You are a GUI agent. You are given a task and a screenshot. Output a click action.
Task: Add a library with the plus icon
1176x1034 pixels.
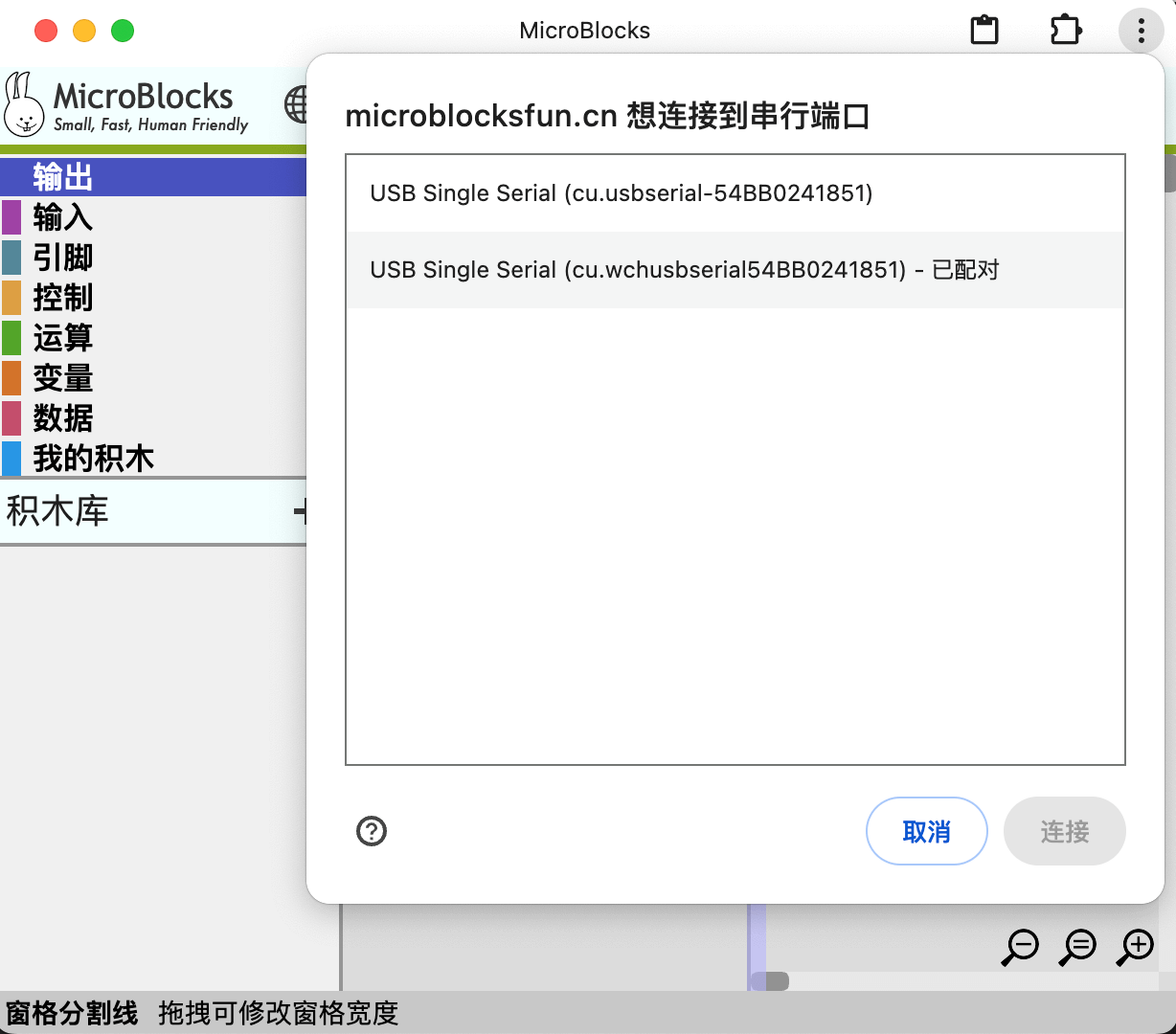point(300,511)
